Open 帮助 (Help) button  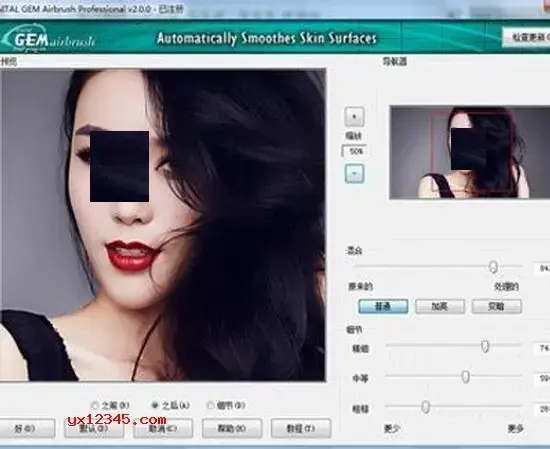tap(232, 428)
